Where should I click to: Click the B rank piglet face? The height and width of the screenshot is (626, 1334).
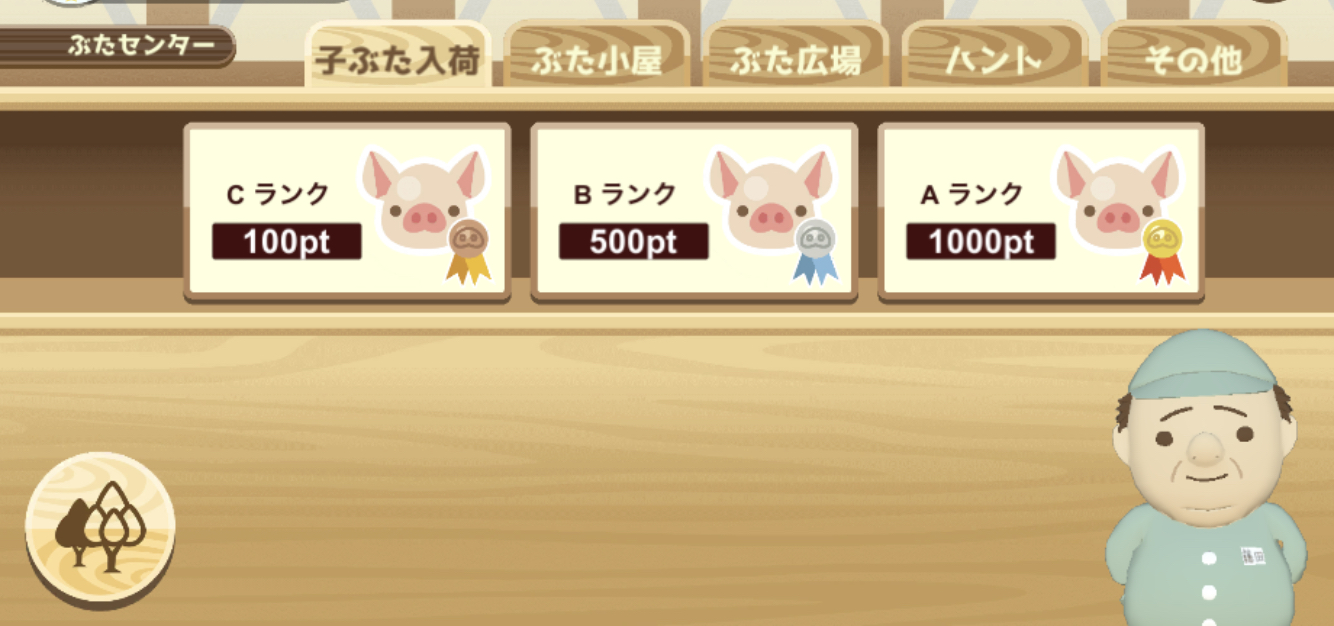point(771,198)
